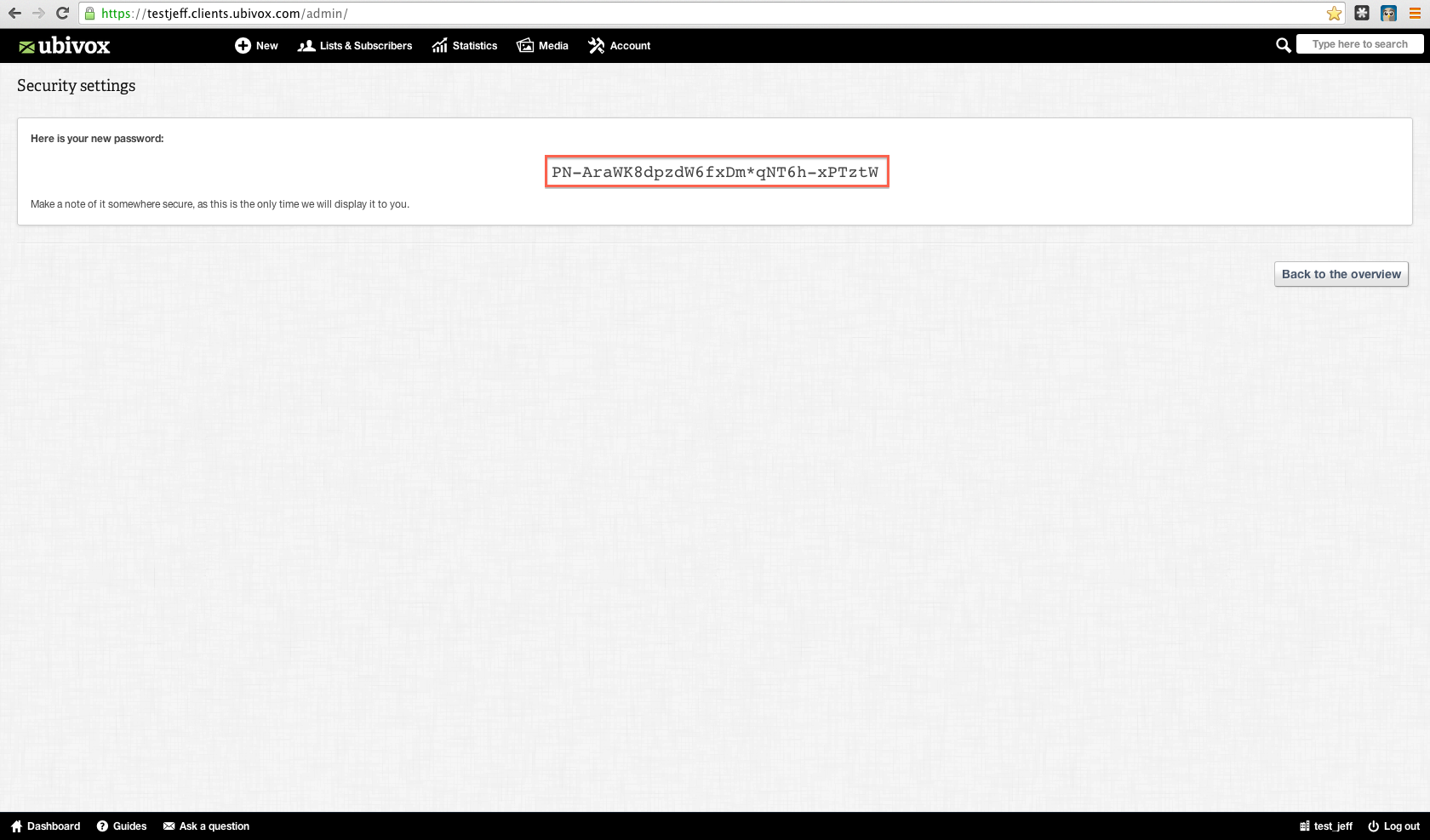Click 'Here is your new password:' label
Viewport: 1430px width, 840px height.
click(x=97, y=139)
